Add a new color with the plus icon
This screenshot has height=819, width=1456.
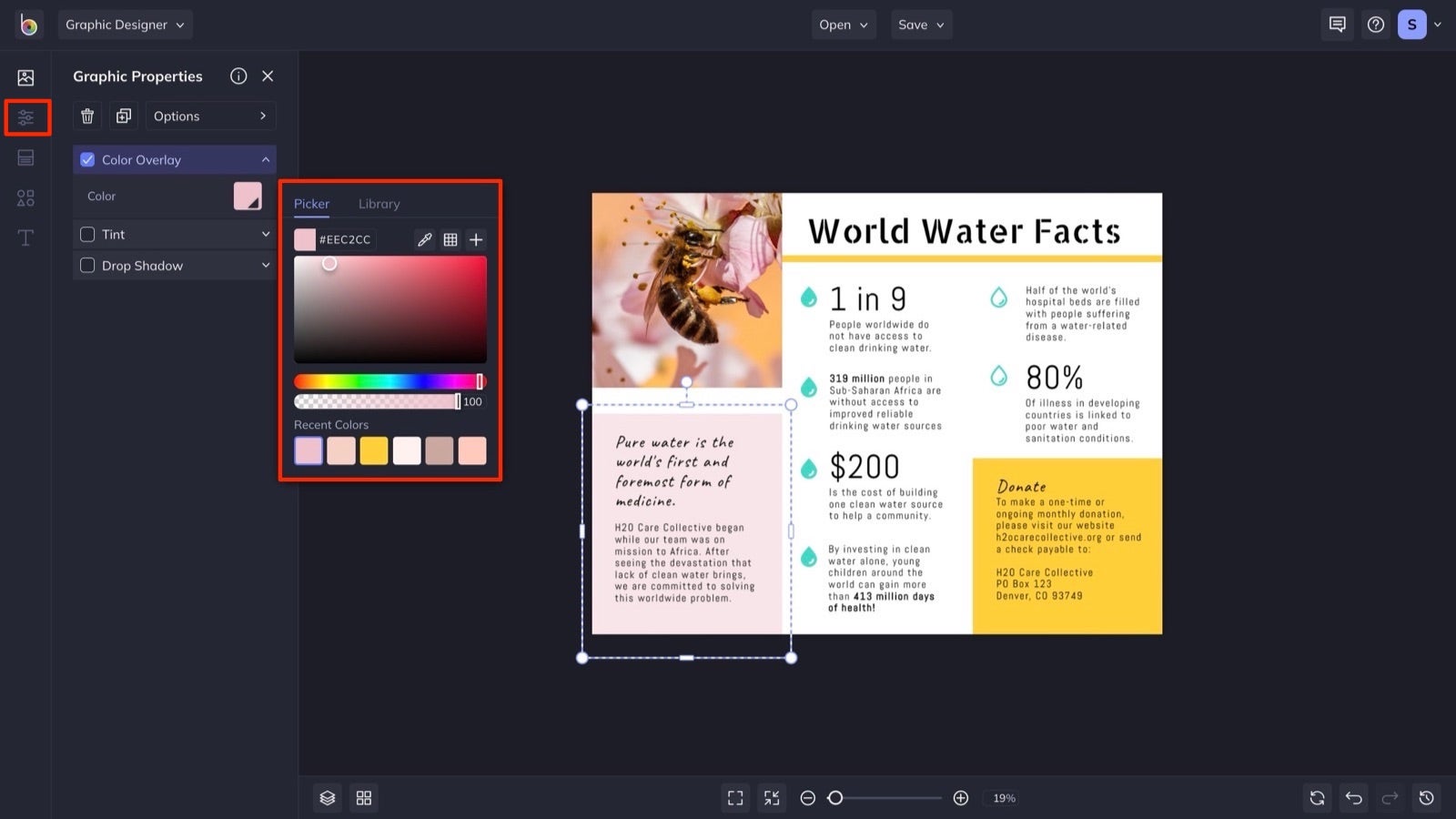coord(476,239)
